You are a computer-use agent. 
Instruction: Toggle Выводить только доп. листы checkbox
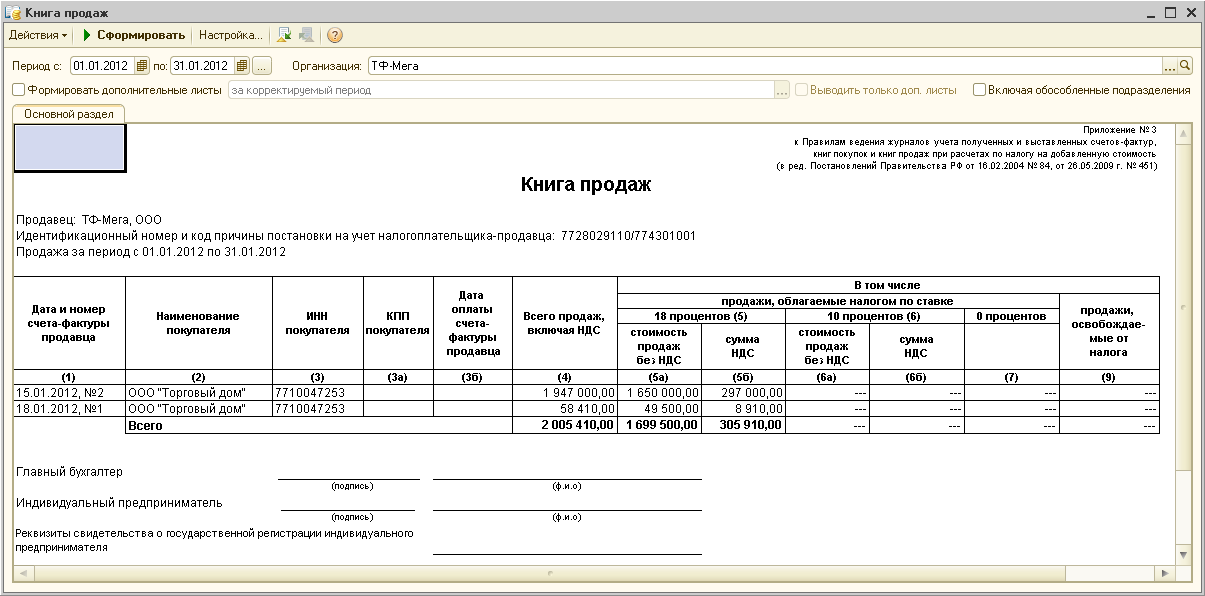click(802, 90)
